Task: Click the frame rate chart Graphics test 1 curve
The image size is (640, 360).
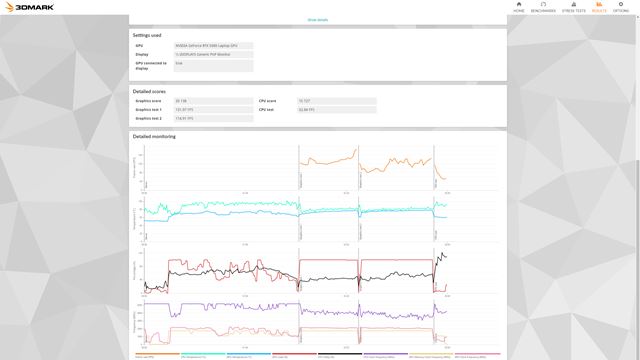Action: coord(328,161)
